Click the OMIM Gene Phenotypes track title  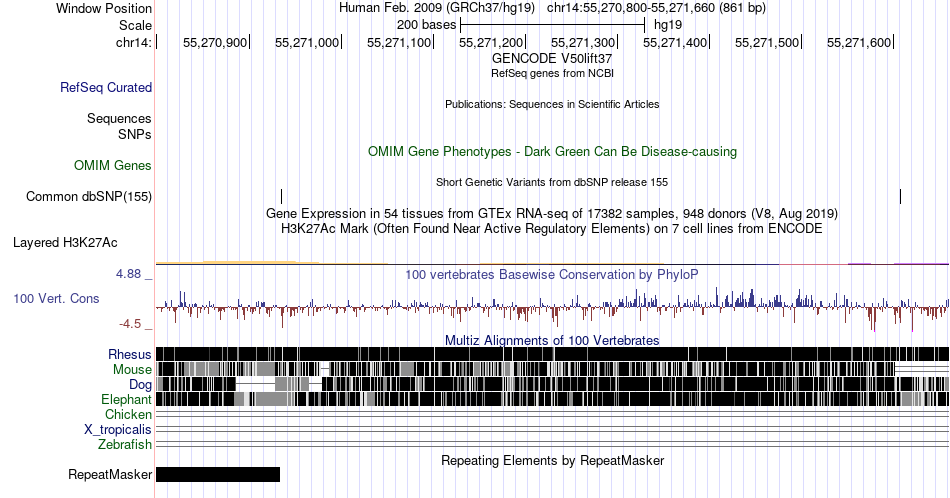pos(552,151)
